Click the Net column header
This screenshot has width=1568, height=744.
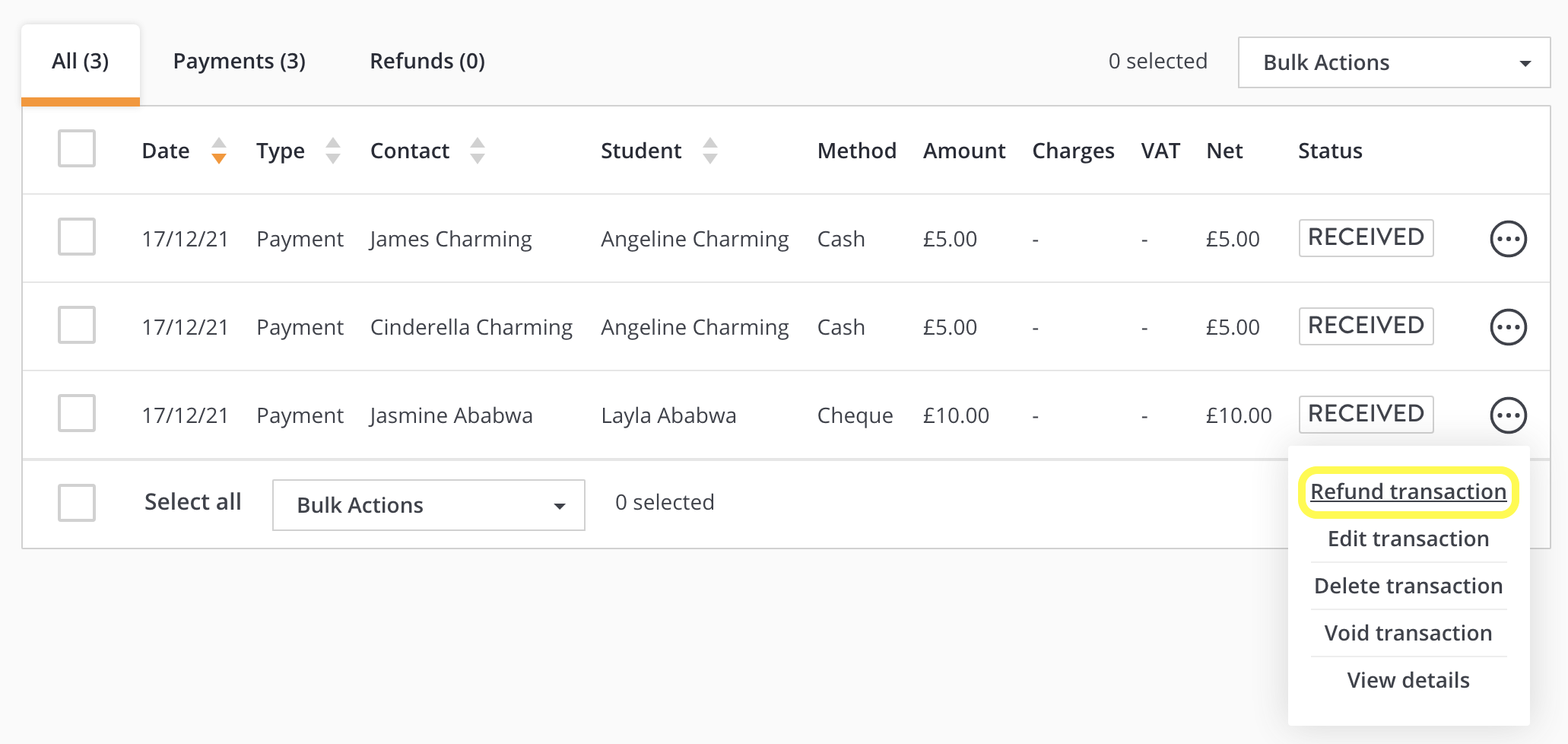click(1224, 151)
